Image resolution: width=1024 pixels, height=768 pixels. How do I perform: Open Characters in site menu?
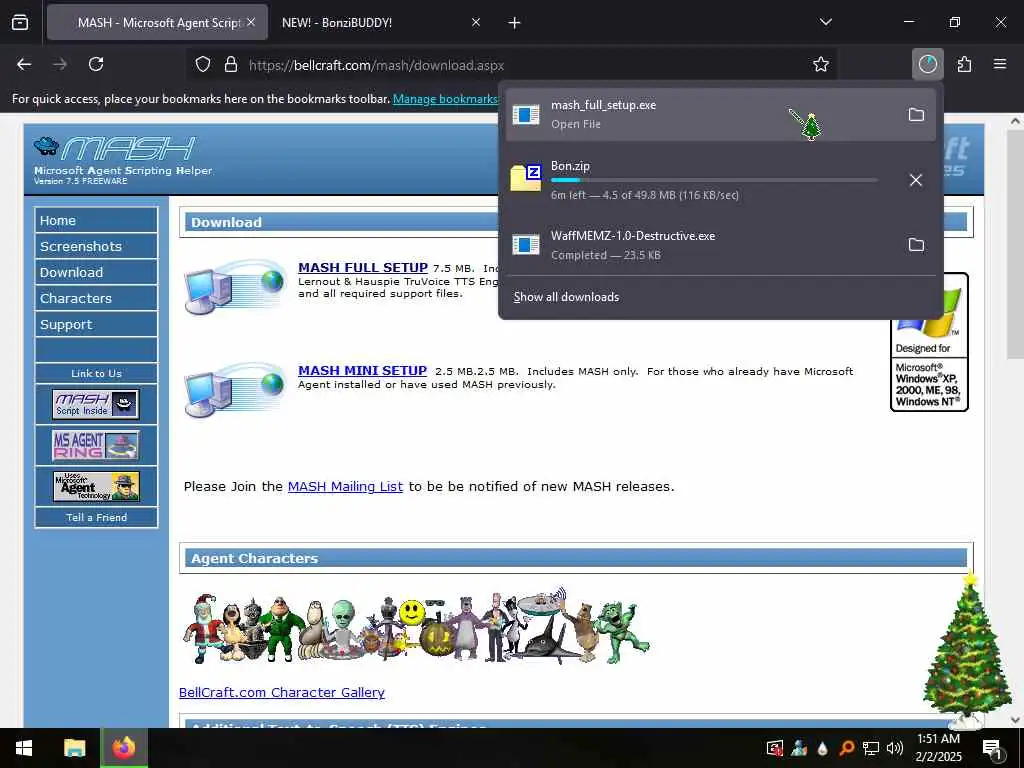click(x=96, y=298)
